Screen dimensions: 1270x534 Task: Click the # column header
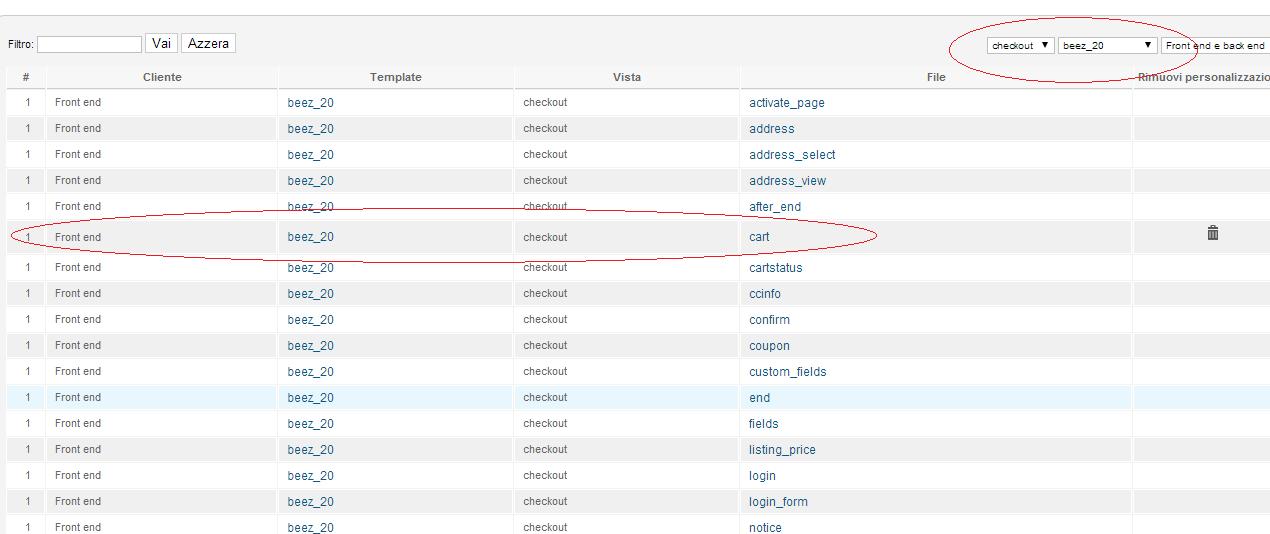(26, 77)
